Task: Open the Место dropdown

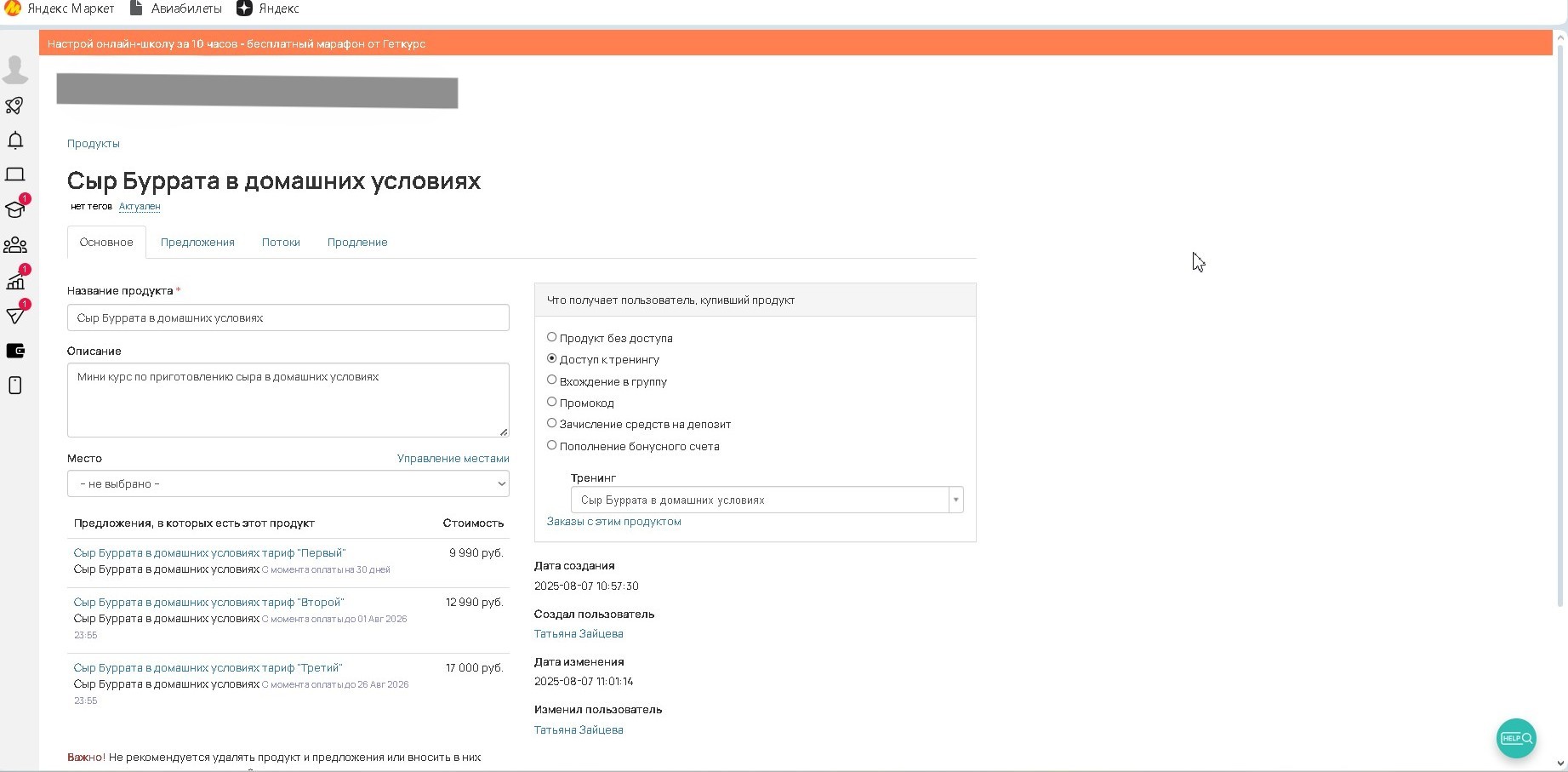Action: 288,483
